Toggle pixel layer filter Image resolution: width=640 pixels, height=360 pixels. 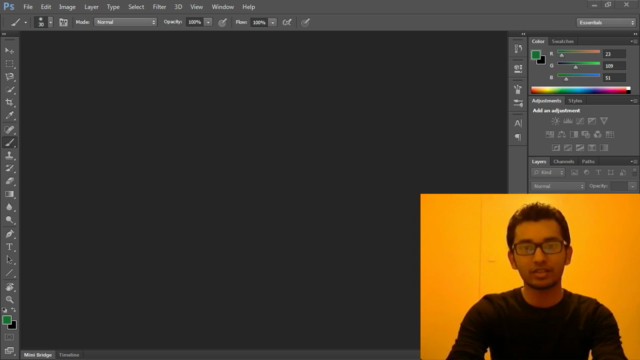(574, 173)
